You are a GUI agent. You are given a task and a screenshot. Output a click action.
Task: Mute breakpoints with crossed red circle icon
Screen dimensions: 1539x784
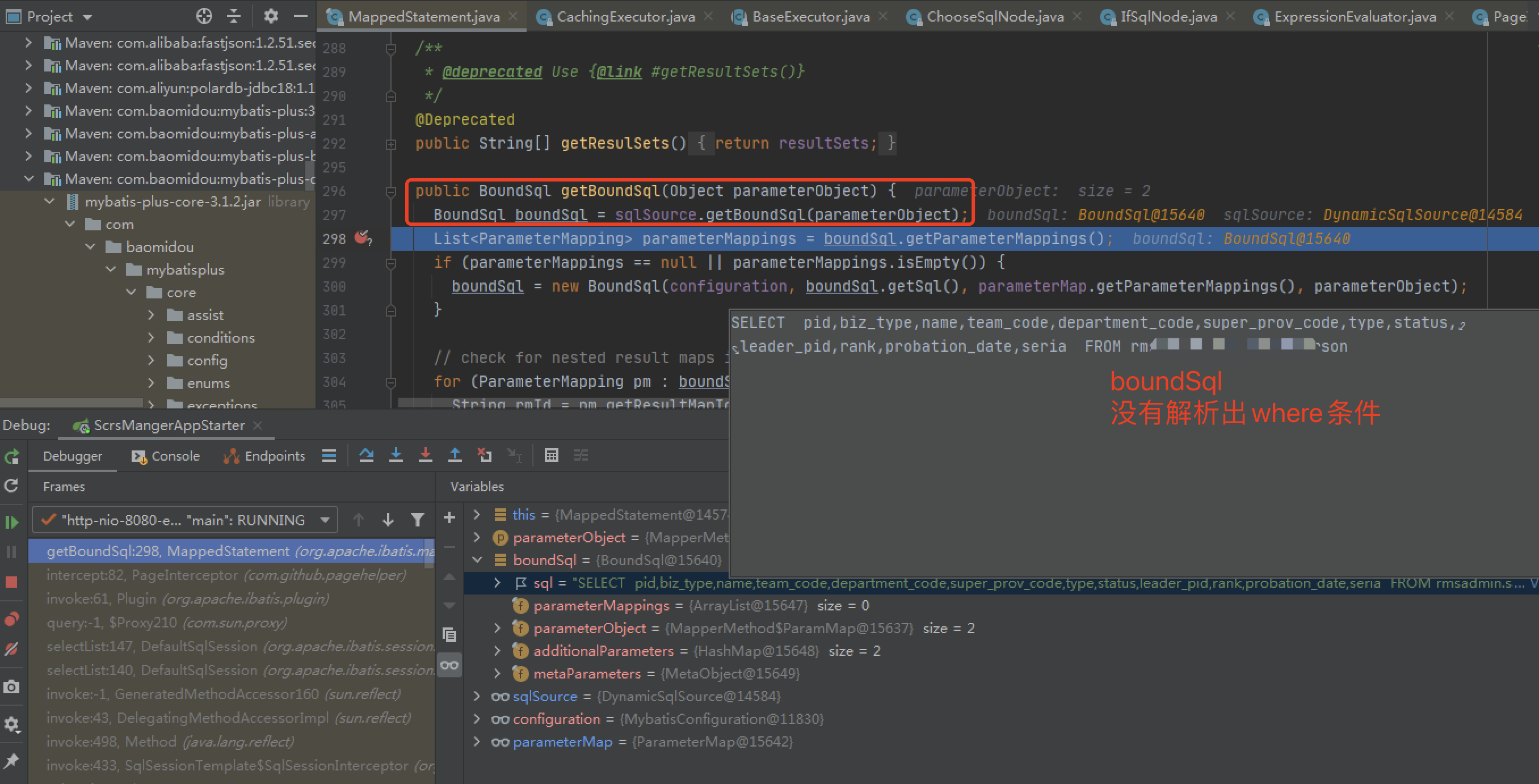[12, 650]
